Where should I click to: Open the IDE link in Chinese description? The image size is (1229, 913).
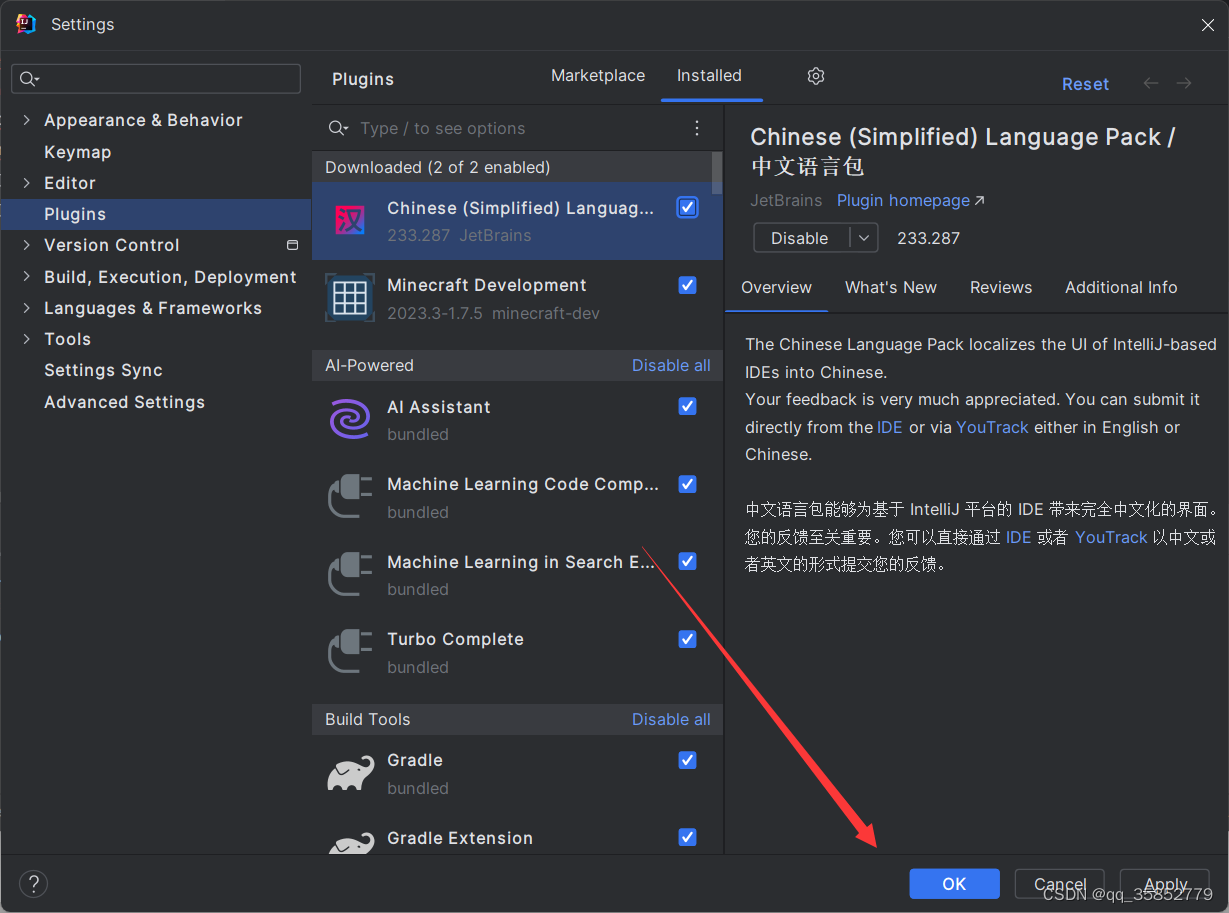(x=1018, y=537)
